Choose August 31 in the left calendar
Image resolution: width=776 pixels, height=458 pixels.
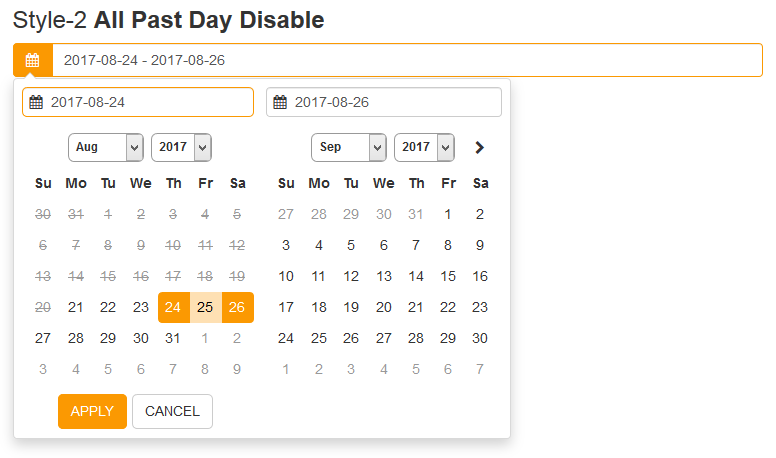pos(173,338)
